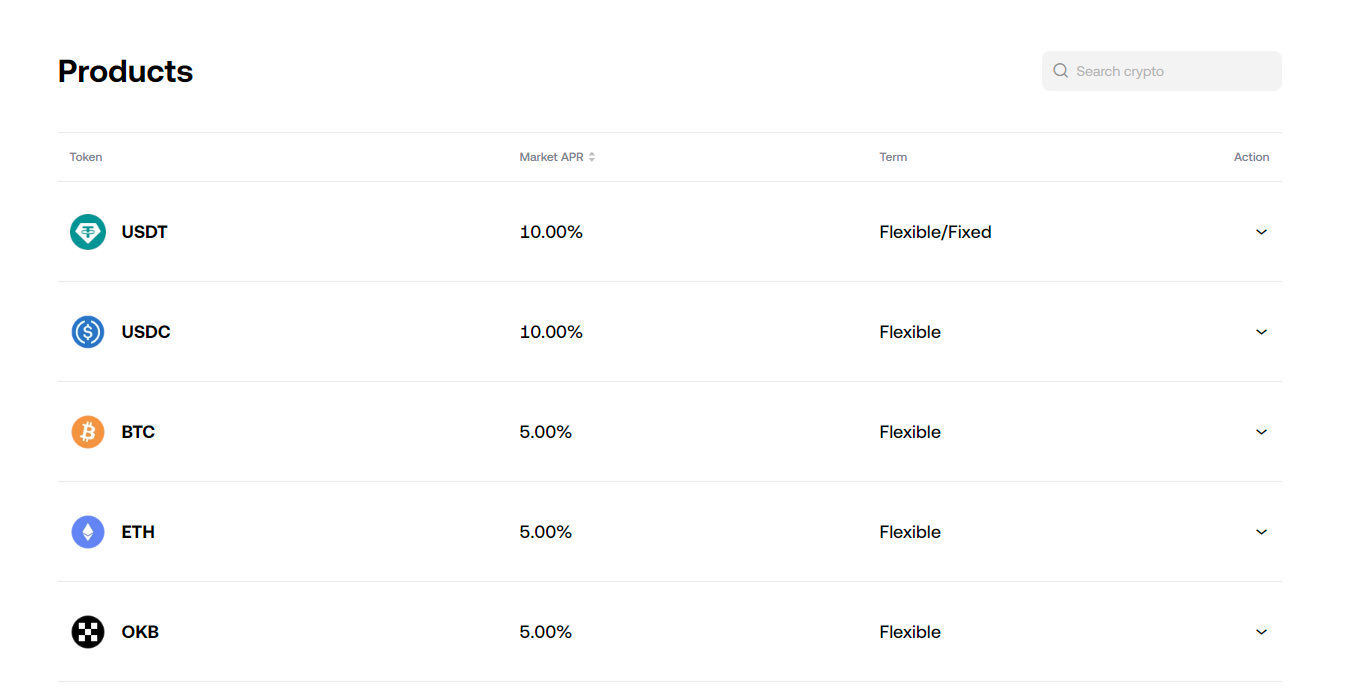Viewport: 1368px width, 698px height.
Task: Expand the USDT row chevron
Action: point(1261,232)
